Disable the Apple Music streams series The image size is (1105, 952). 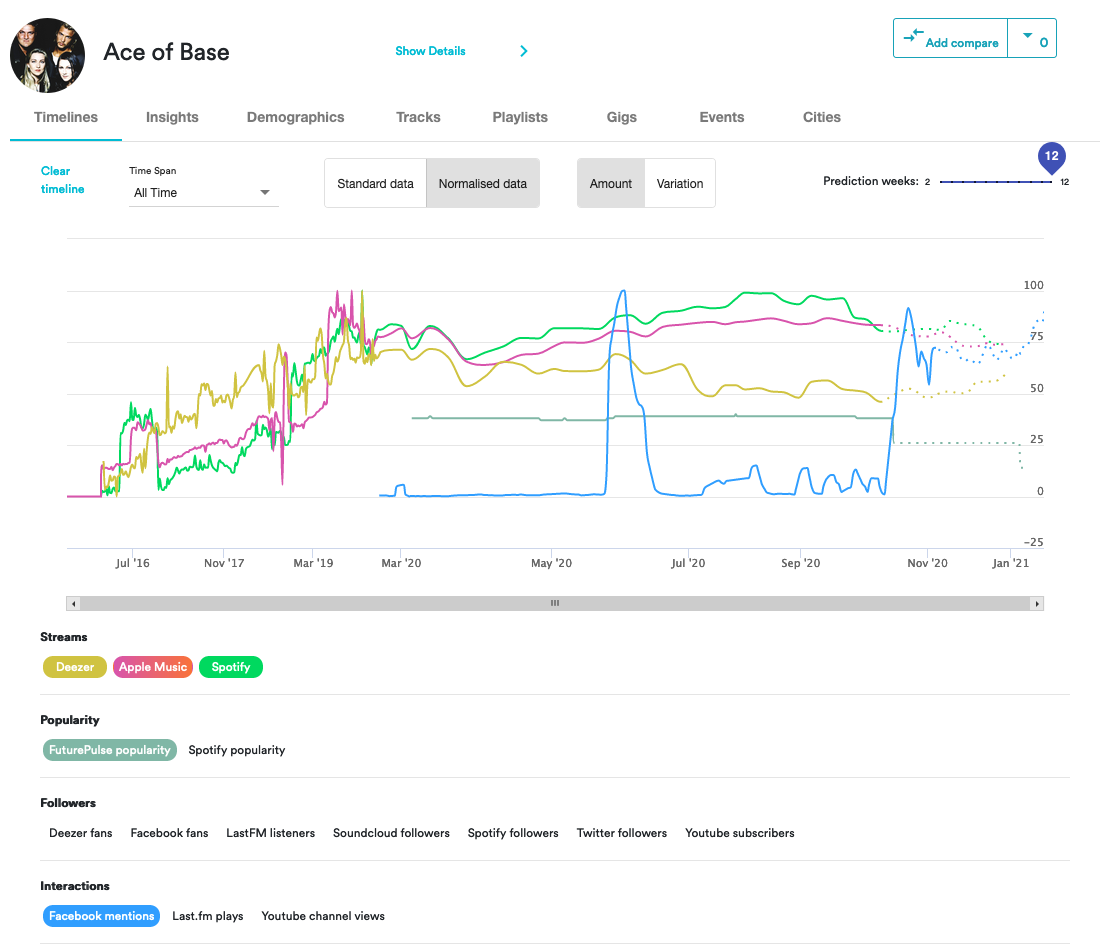tap(153, 667)
